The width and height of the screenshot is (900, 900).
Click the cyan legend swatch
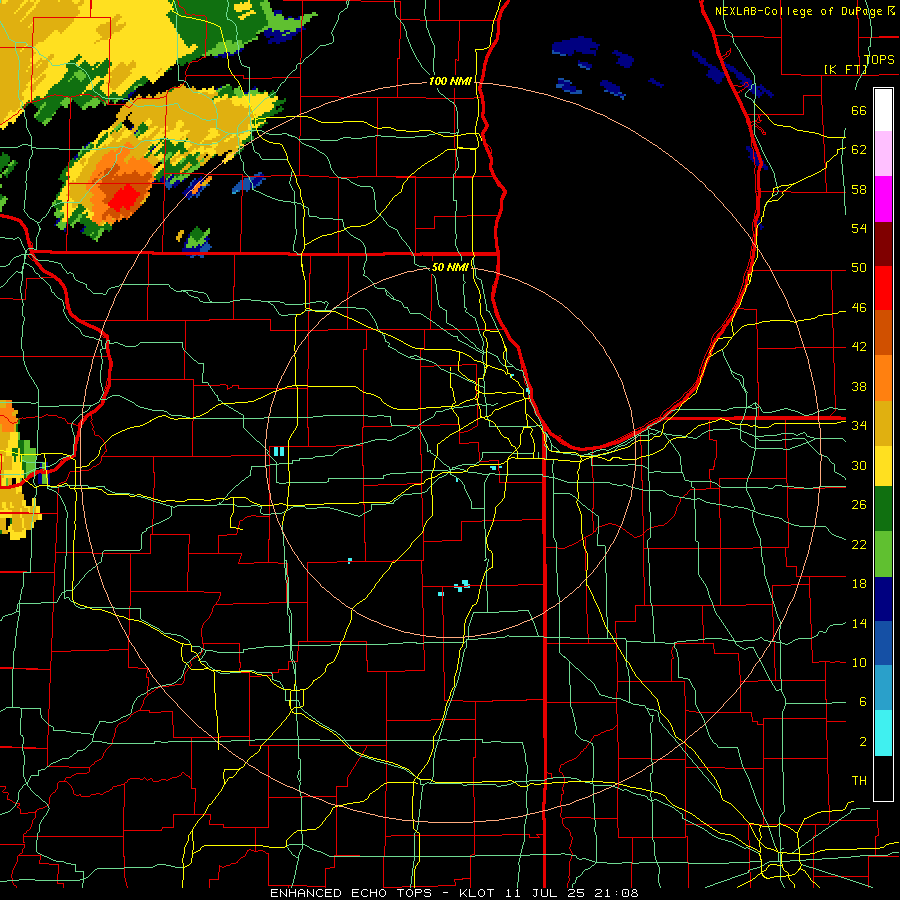pyautogui.click(x=883, y=733)
